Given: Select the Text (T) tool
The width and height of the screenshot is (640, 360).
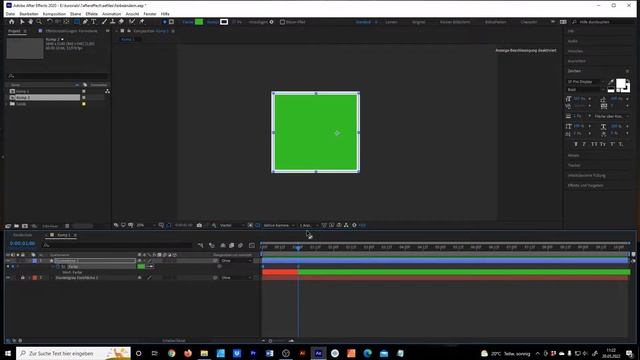Looking at the screenshot, I should point(94,22).
